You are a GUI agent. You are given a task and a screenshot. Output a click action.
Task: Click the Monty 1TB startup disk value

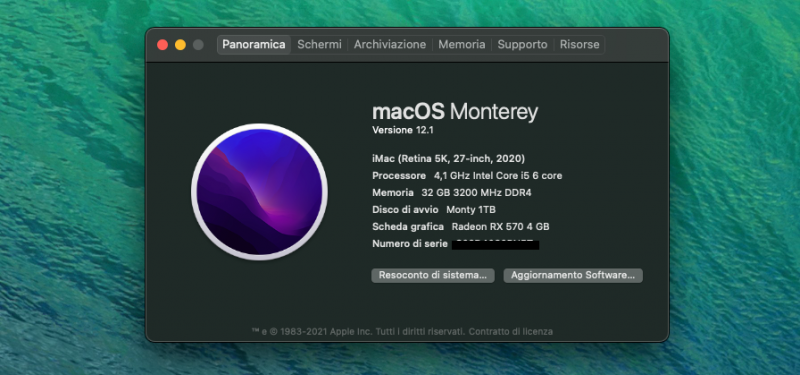pyautogui.click(x=471, y=210)
